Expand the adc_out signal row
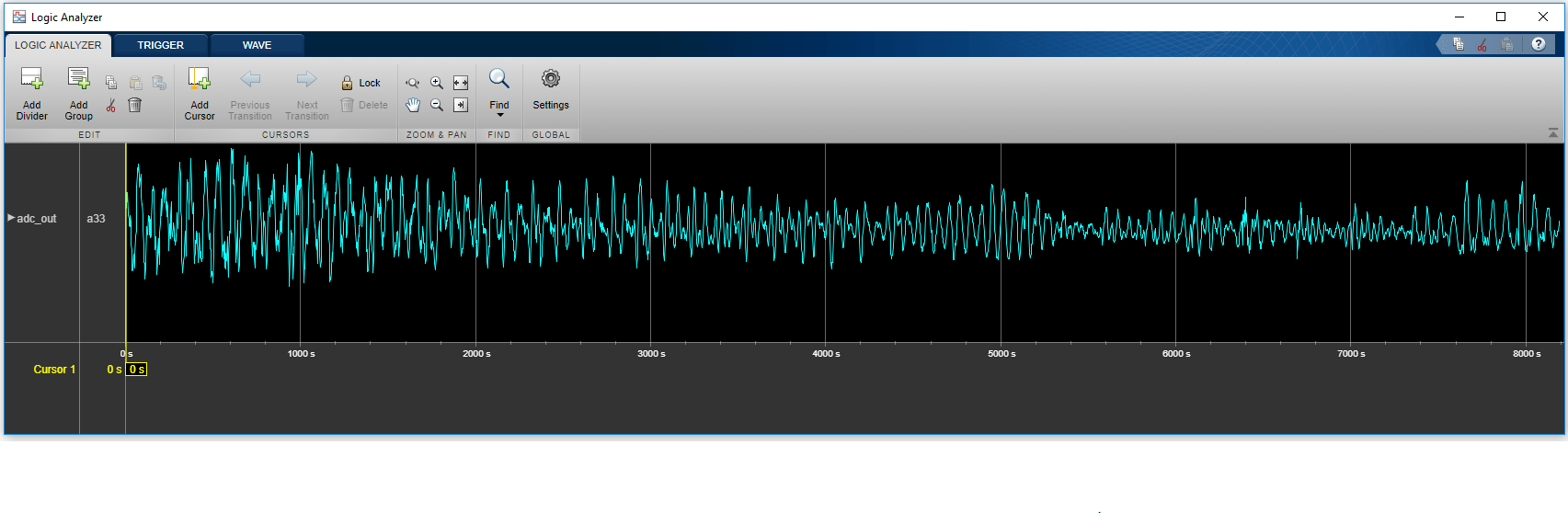The width and height of the screenshot is (1568, 513). (x=11, y=218)
